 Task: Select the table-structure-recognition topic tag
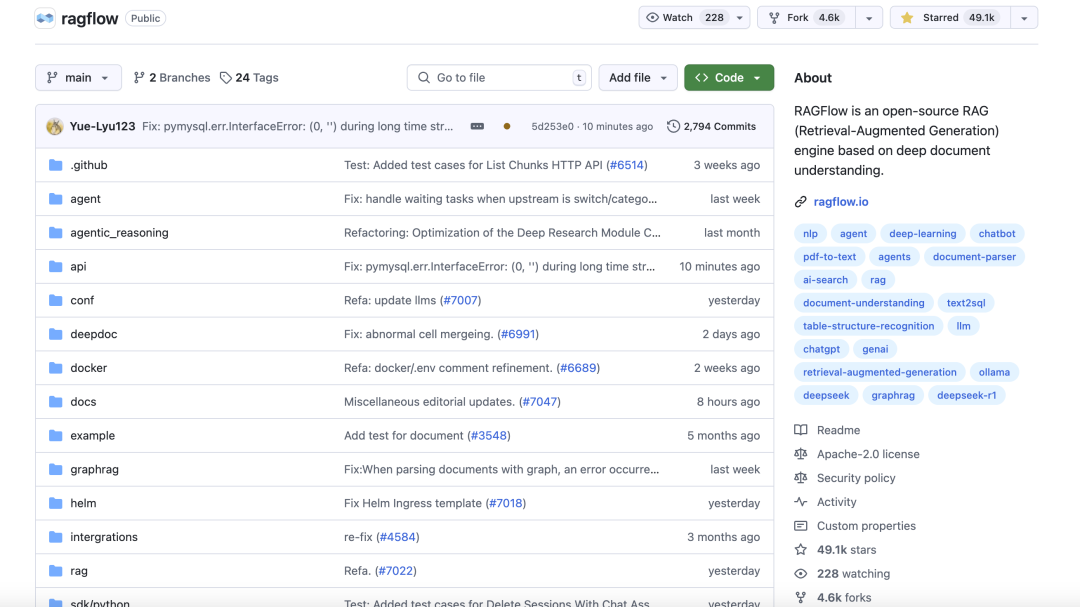click(x=869, y=326)
